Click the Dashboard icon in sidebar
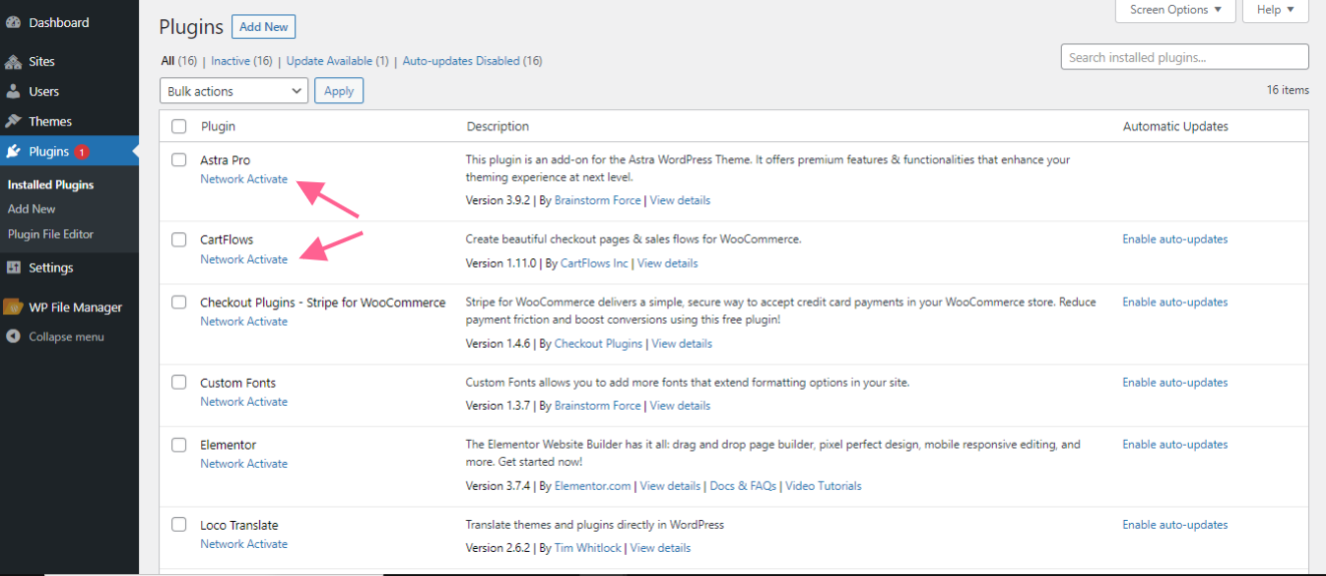Screen dimensions: 1326x576 click(13, 22)
